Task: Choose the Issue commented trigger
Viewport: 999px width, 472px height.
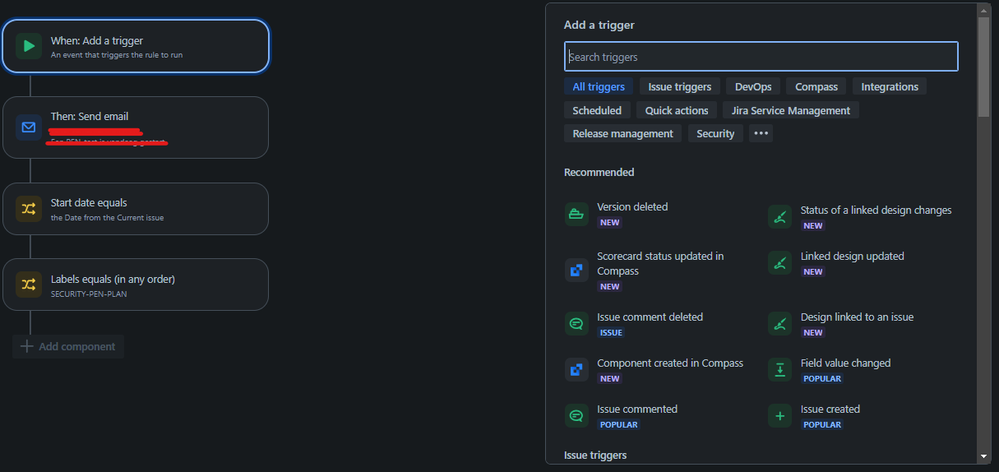Action: pos(637,409)
